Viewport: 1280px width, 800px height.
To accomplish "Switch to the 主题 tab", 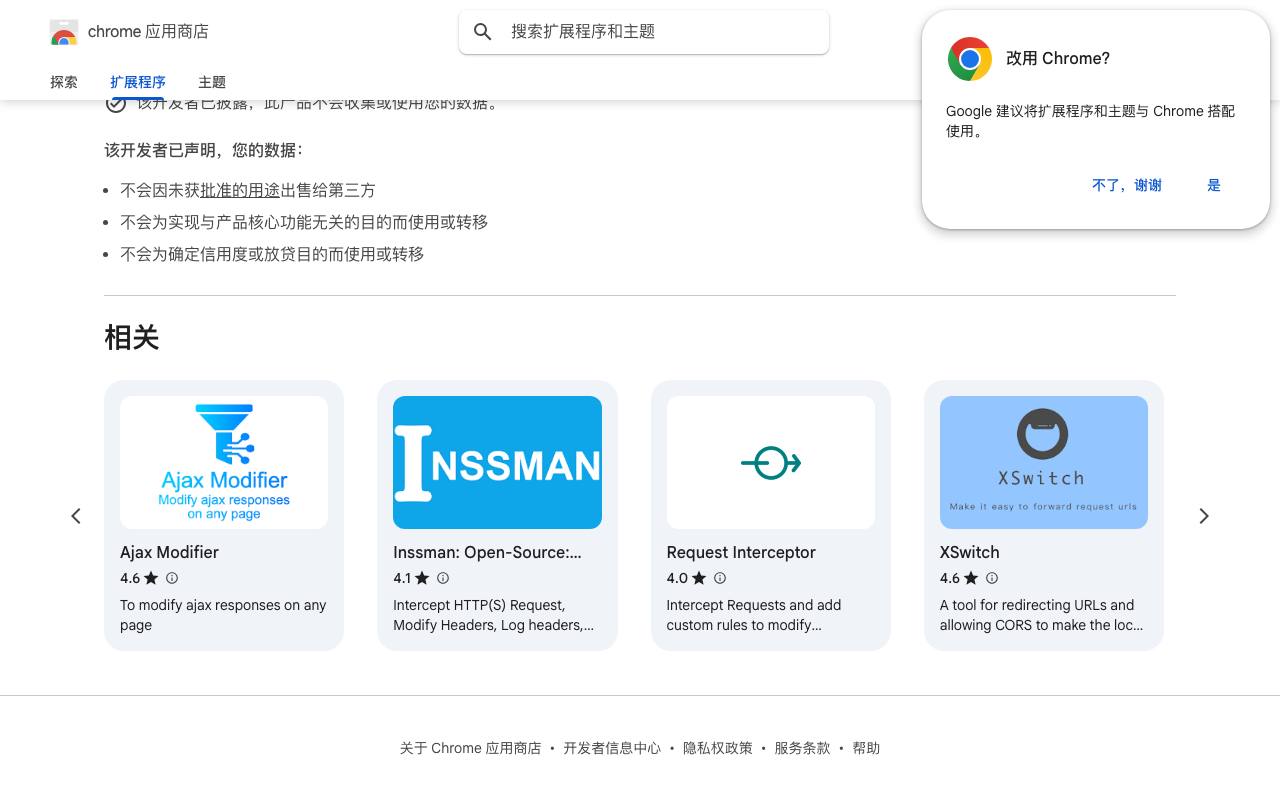I will [x=212, y=82].
